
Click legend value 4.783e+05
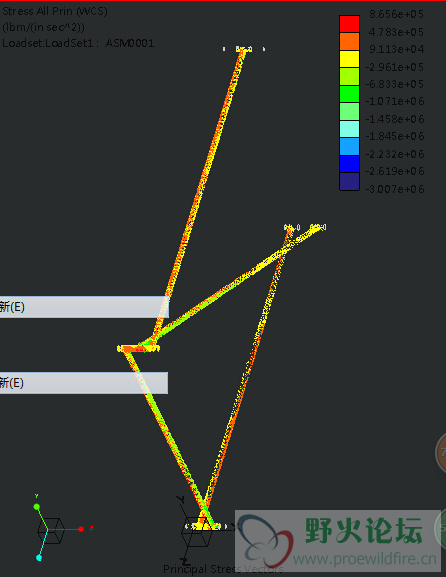click(x=396, y=32)
